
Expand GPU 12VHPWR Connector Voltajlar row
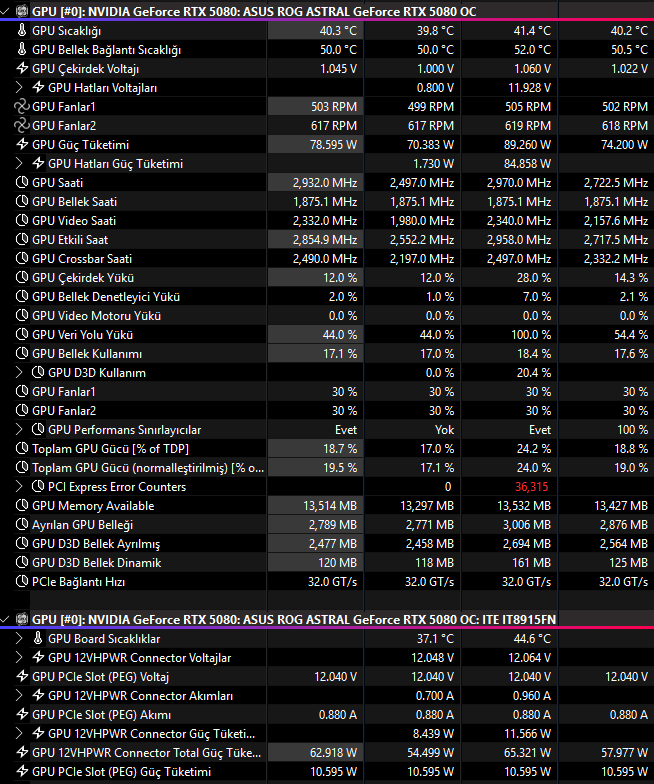click(19, 658)
